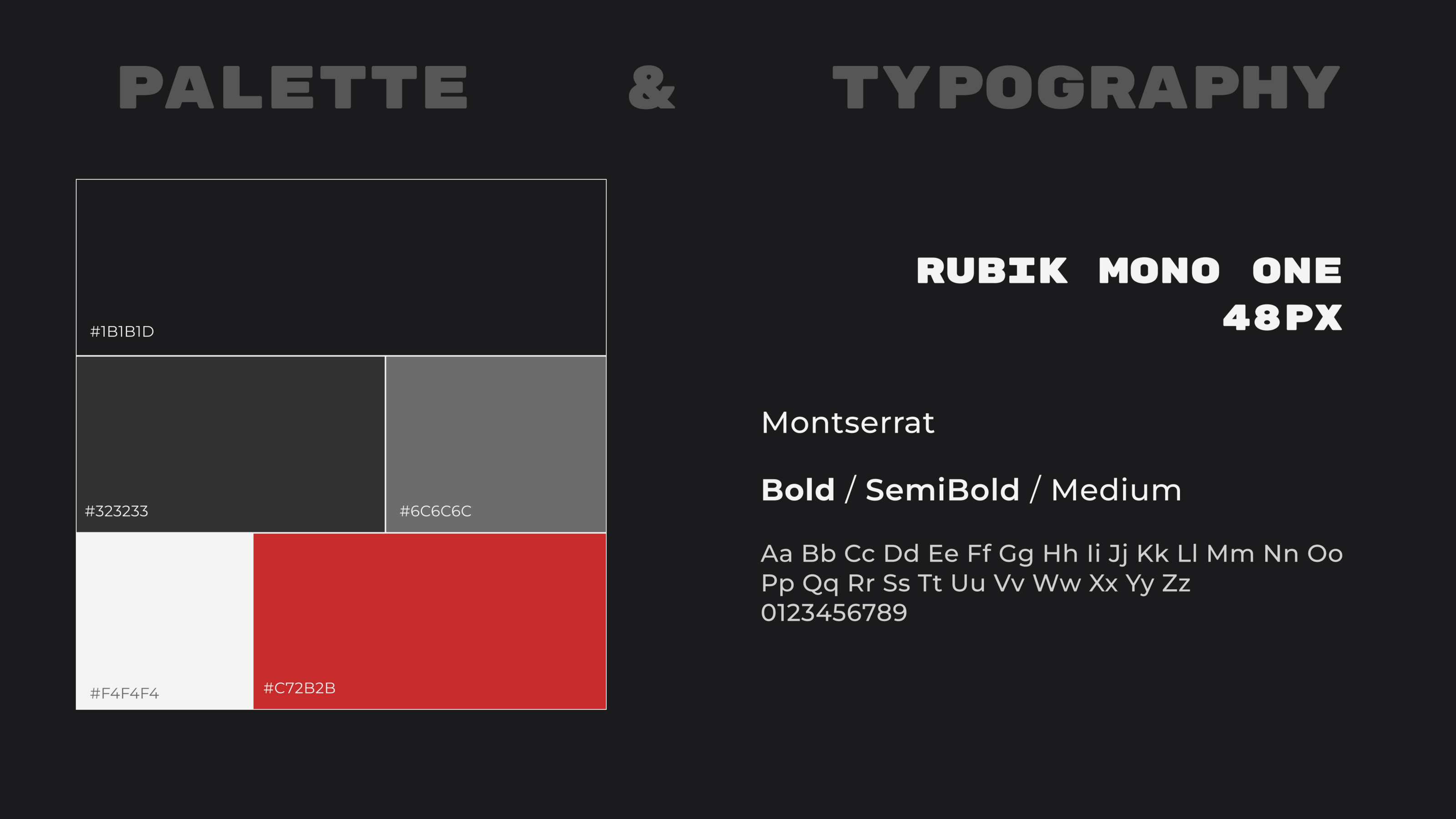Click the PALETTE heading word

293,88
